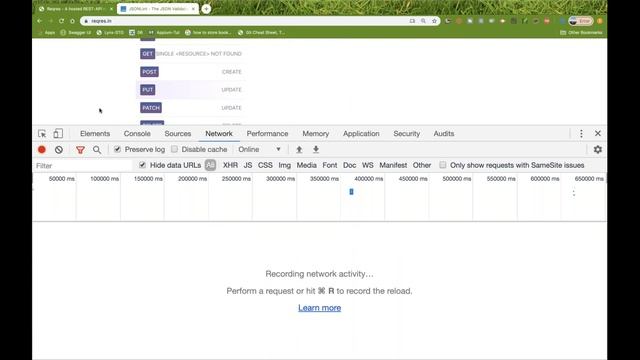Switch to the Reqres browser tab
This screenshot has height=360, width=640.
[x=74, y=9]
